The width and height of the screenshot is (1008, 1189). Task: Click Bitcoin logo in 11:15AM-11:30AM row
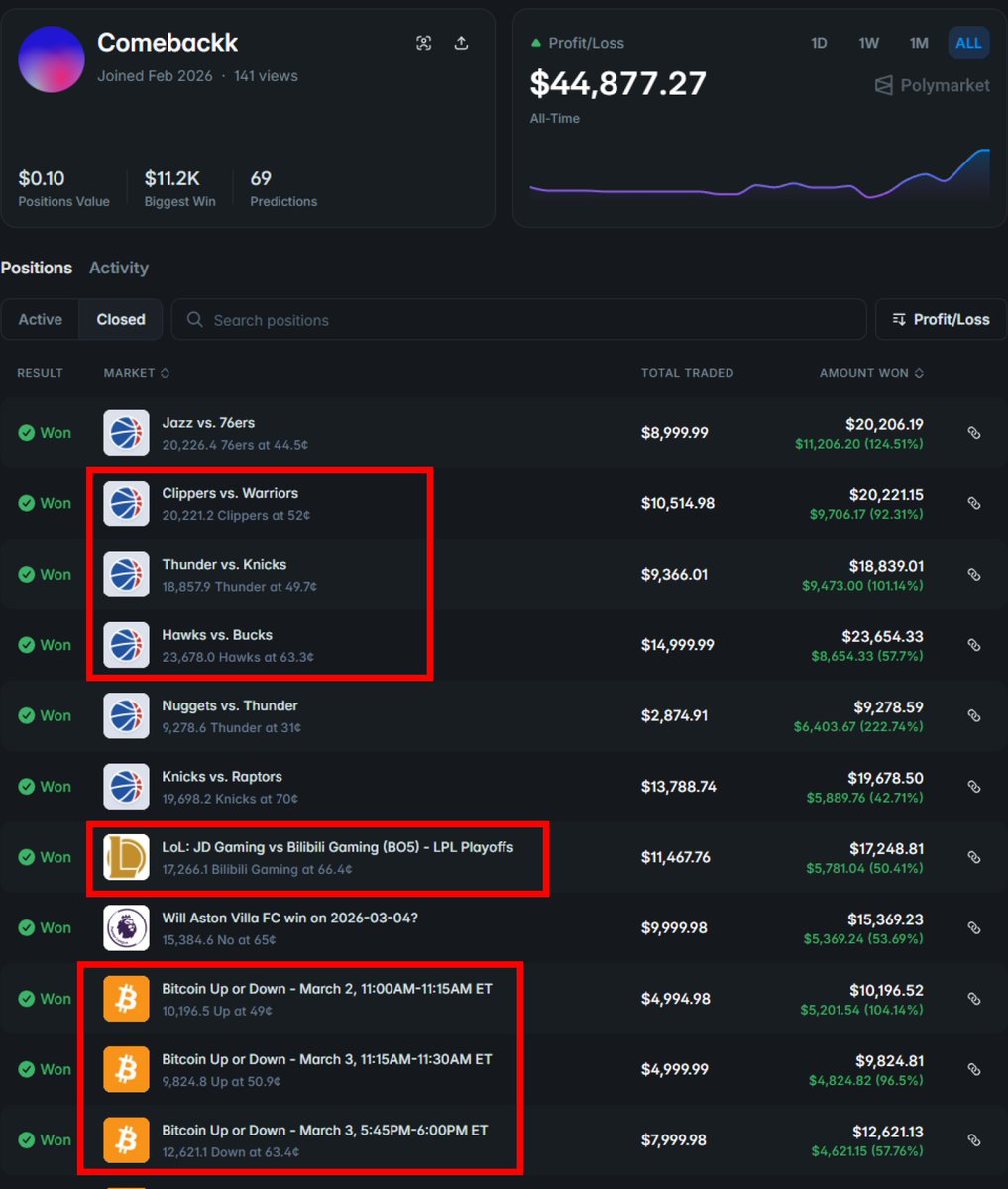click(126, 1069)
